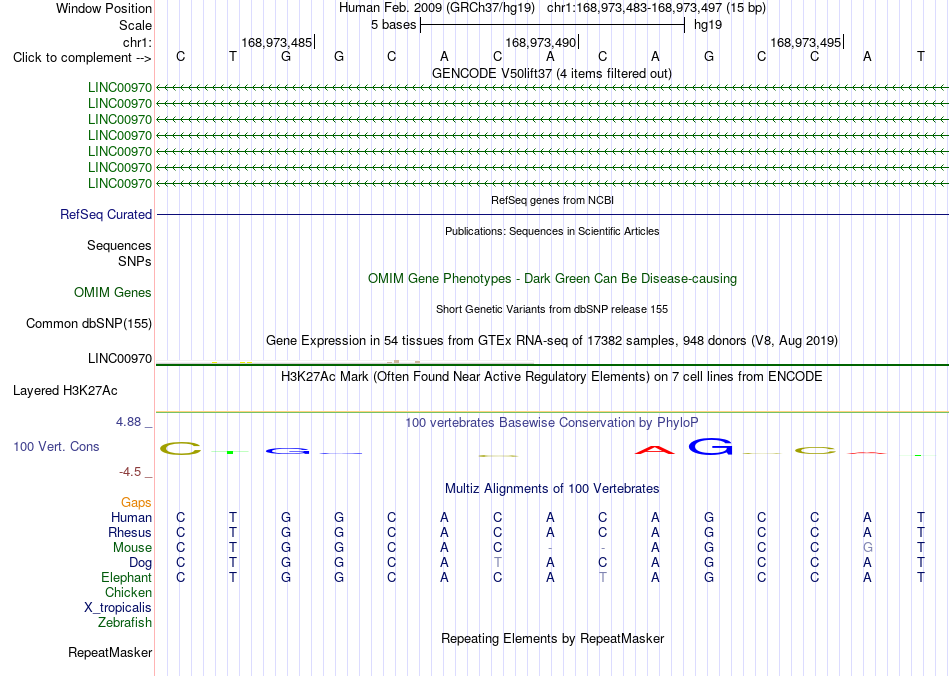Click the blue RefSeq Curated gene line
Image resolution: width=950 pixels, height=676 pixels.
click(x=553, y=214)
